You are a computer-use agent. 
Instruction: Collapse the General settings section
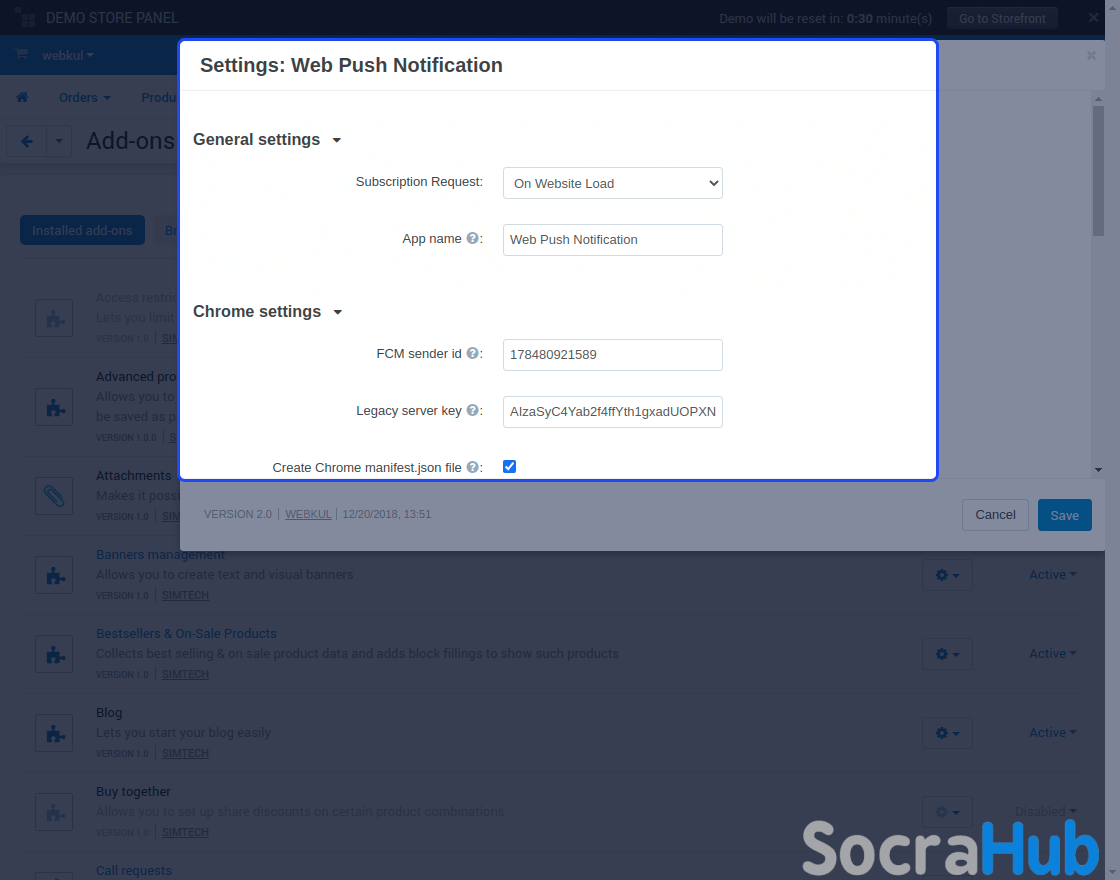click(267, 139)
